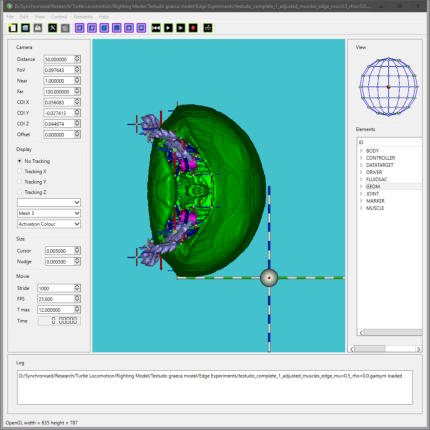
Task: Select GEOM in the elements tree
Action: [373, 187]
